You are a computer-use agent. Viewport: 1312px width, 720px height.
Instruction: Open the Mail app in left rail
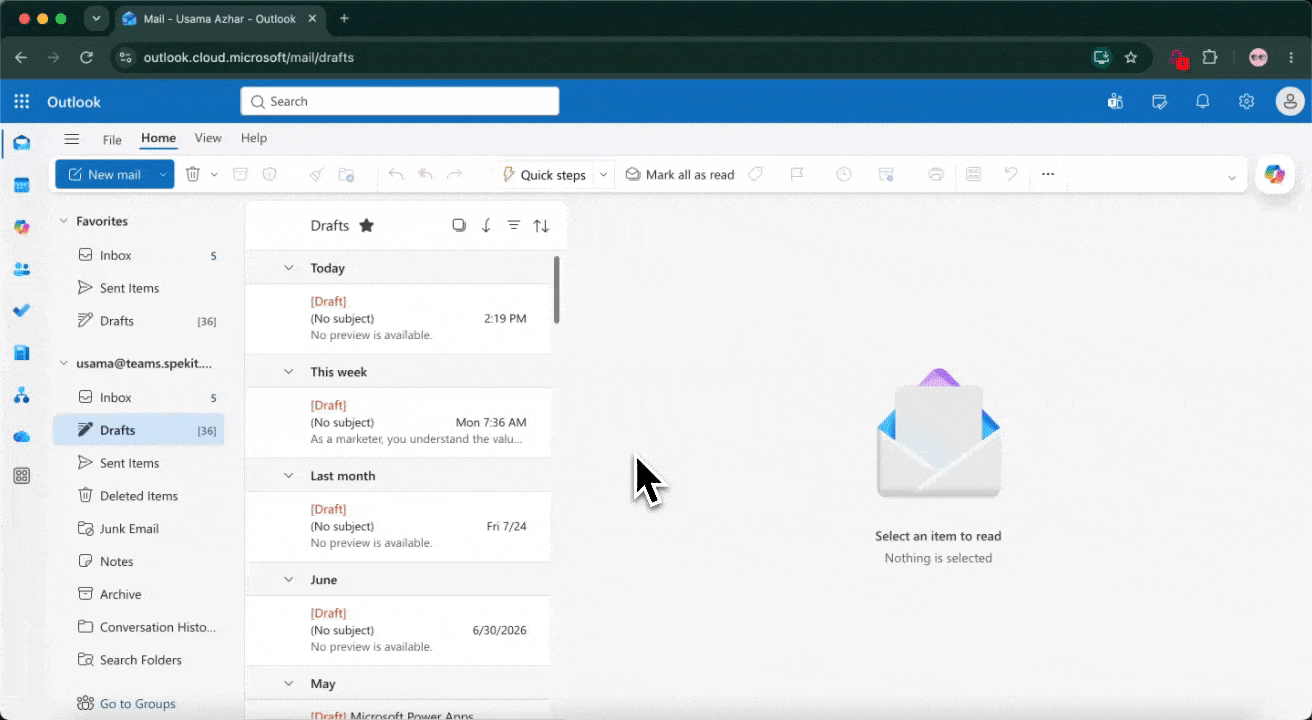[x=21, y=143]
